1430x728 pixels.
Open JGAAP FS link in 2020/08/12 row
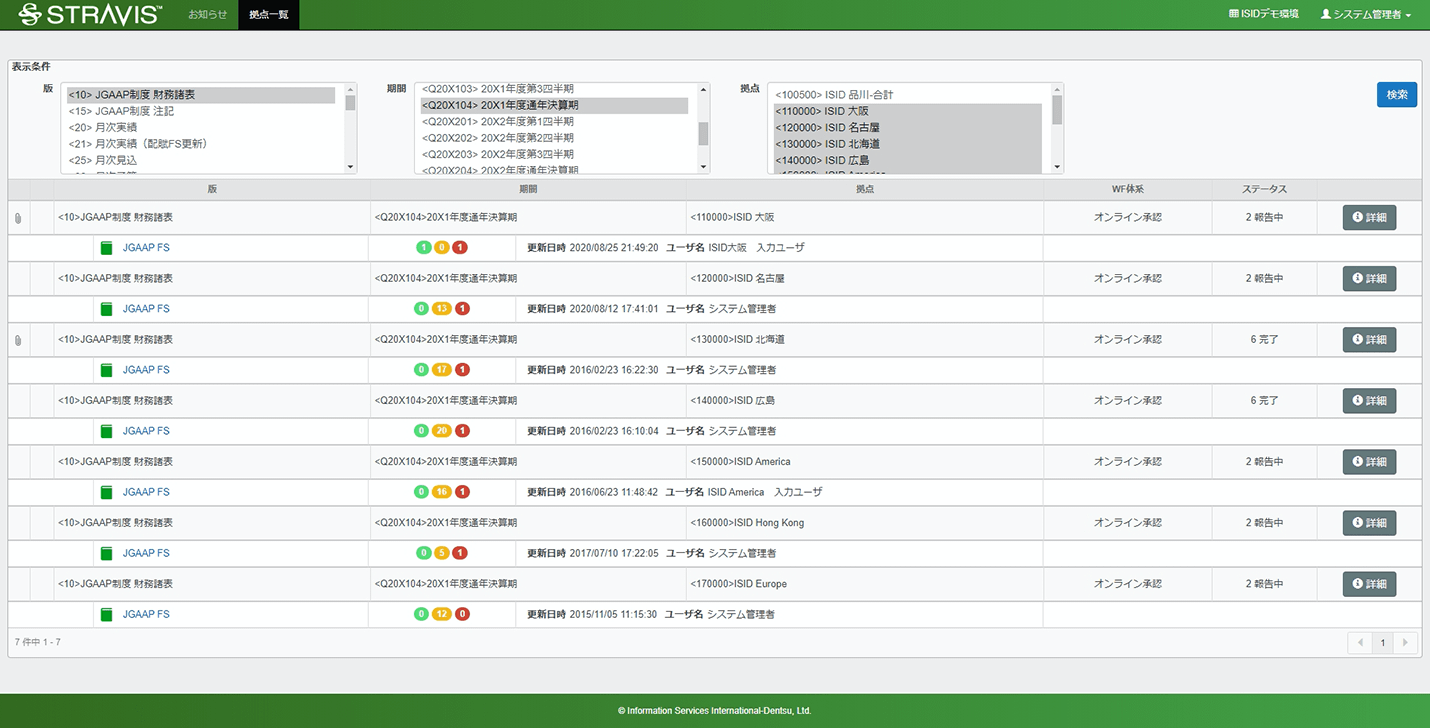coord(146,309)
